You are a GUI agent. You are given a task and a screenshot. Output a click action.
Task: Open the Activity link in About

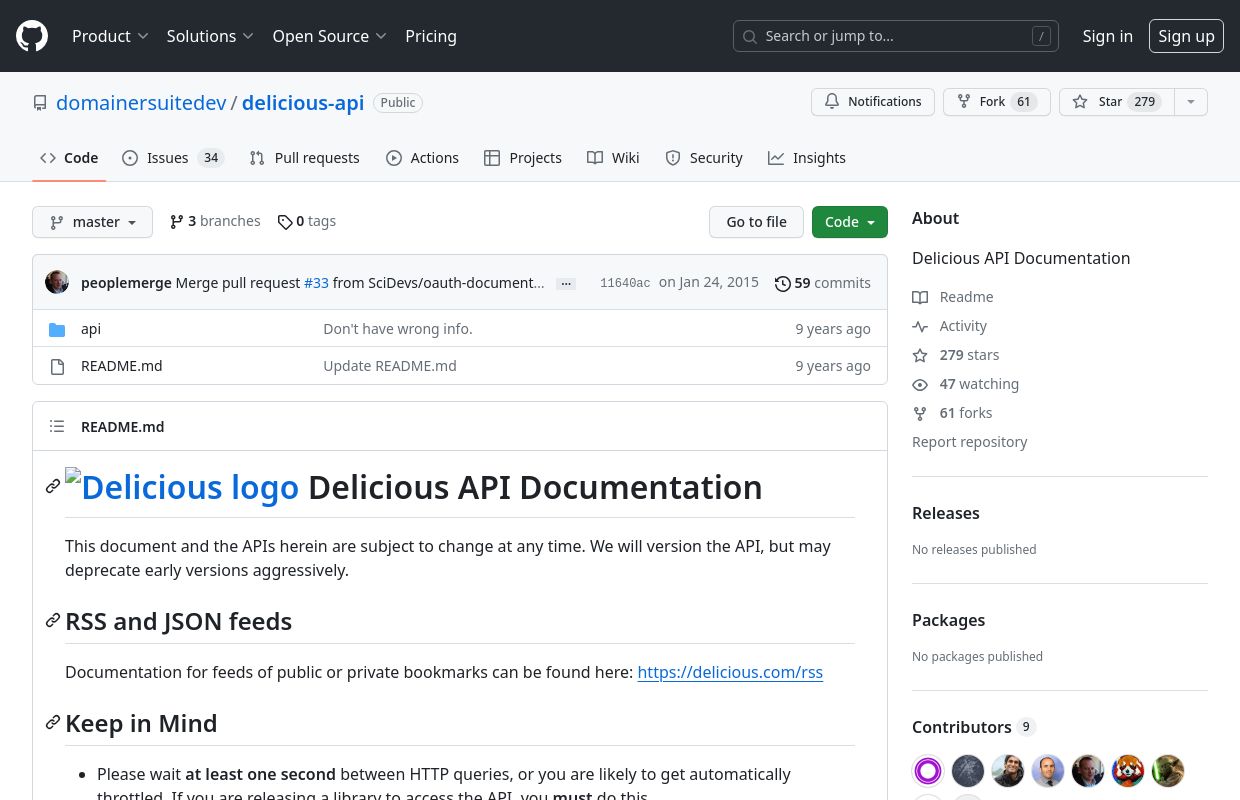950,326
